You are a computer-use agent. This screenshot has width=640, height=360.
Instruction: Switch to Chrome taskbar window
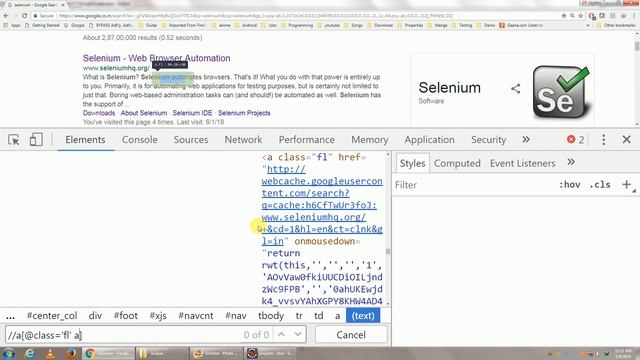[x=108, y=353]
